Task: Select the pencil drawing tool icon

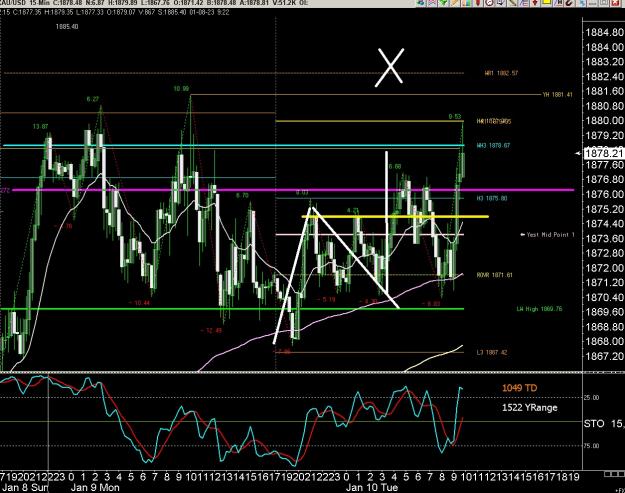Action: [x=455, y=3]
